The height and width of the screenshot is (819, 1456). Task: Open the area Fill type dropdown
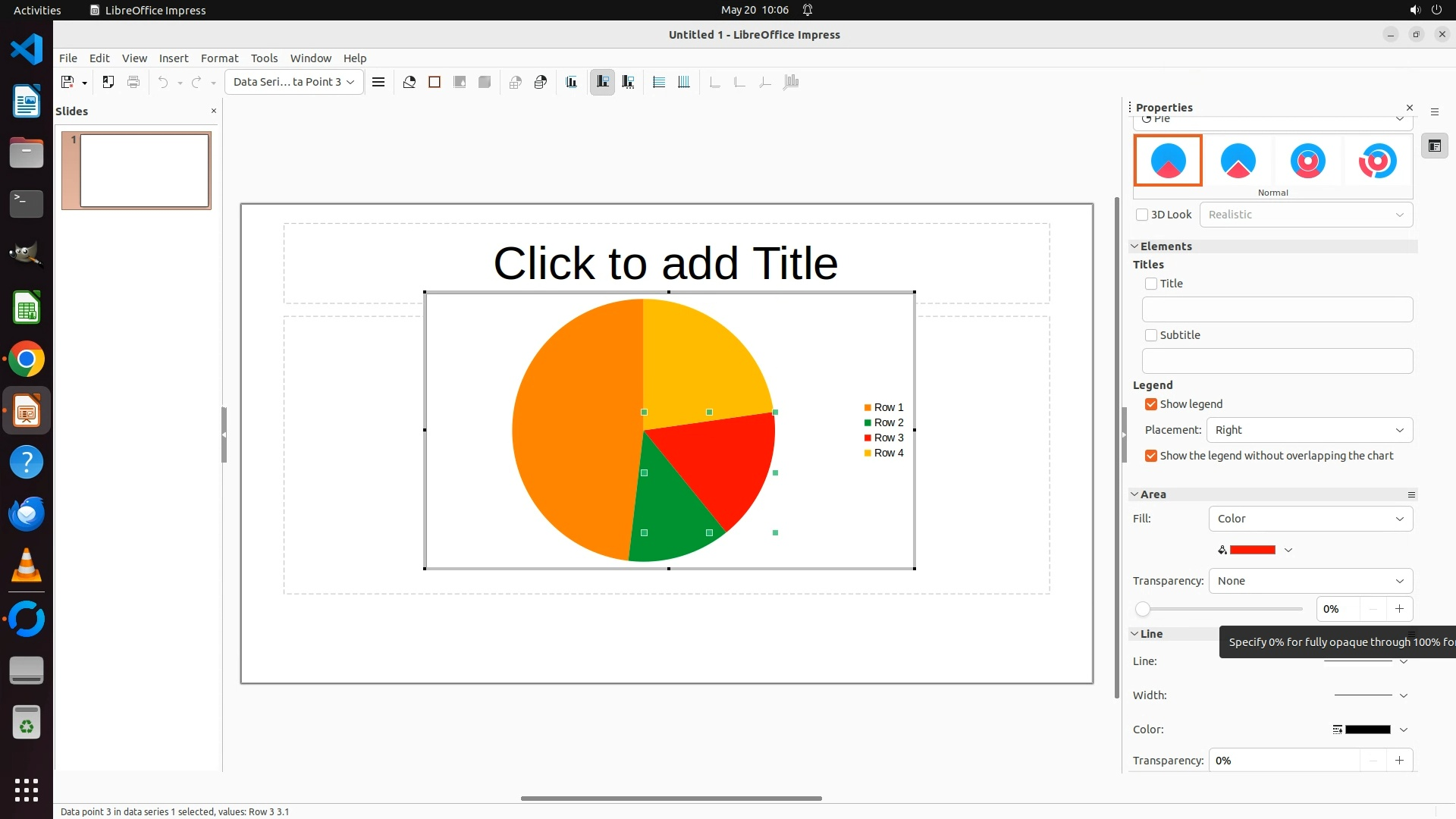[x=1310, y=519]
